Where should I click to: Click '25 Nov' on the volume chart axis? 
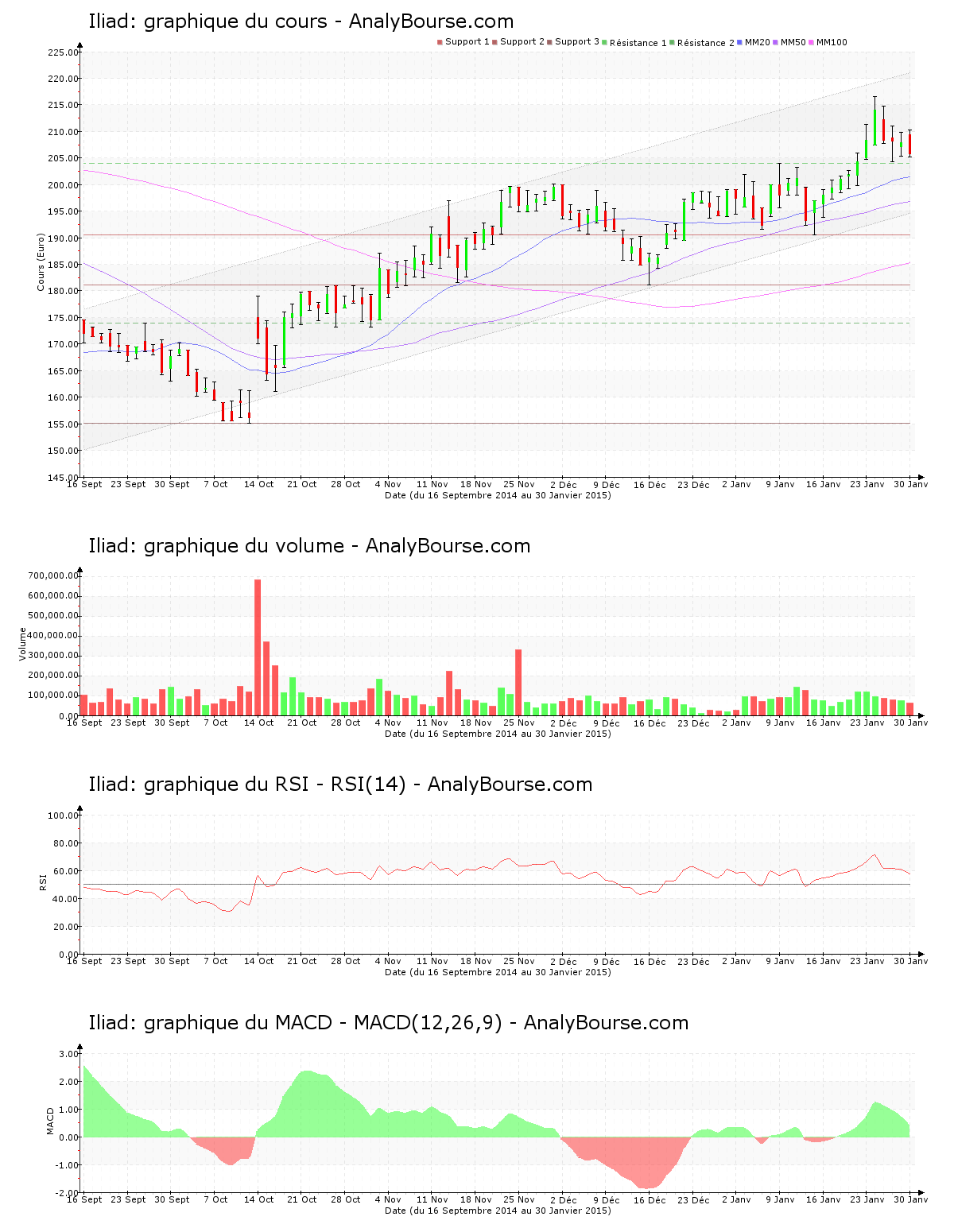pyautogui.click(x=519, y=723)
